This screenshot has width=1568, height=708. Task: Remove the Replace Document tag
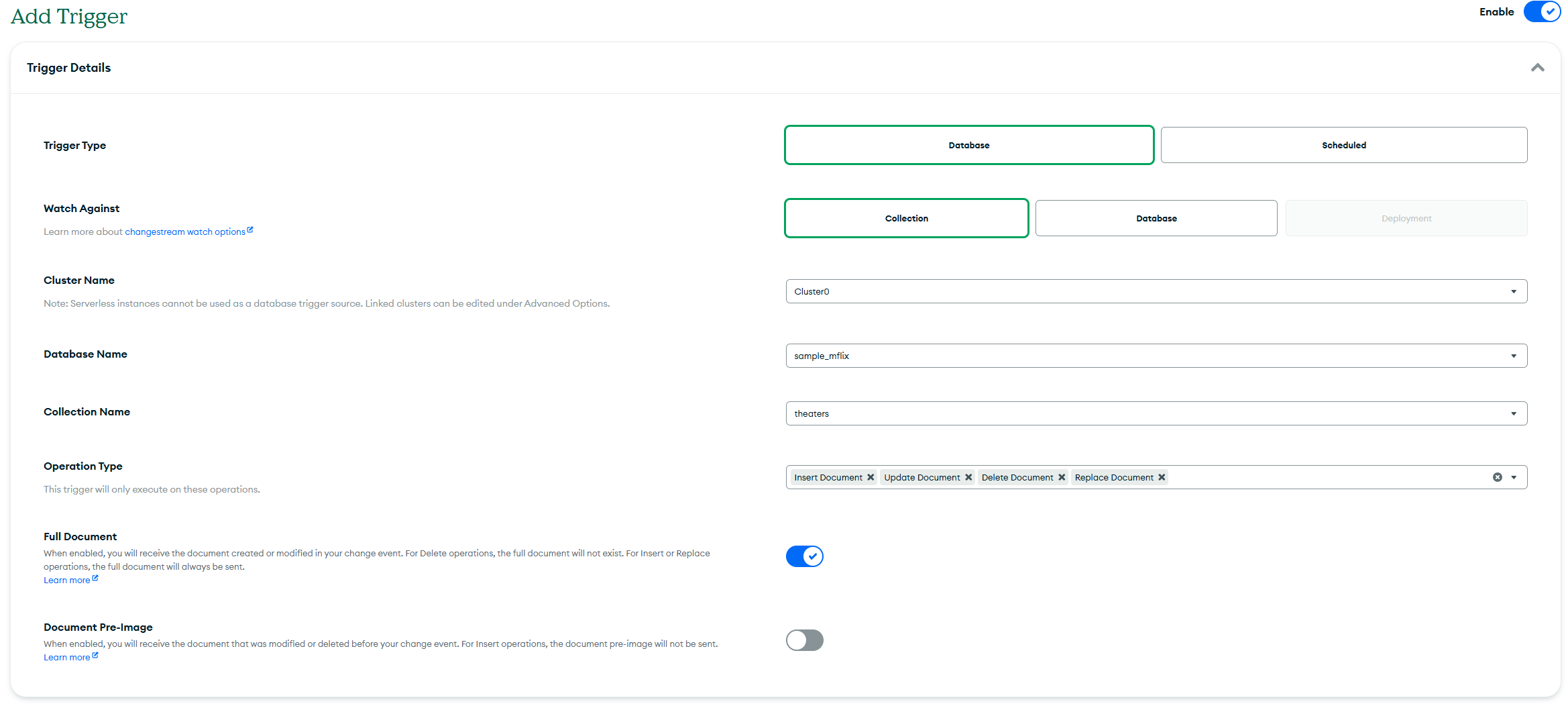pos(1162,477)
